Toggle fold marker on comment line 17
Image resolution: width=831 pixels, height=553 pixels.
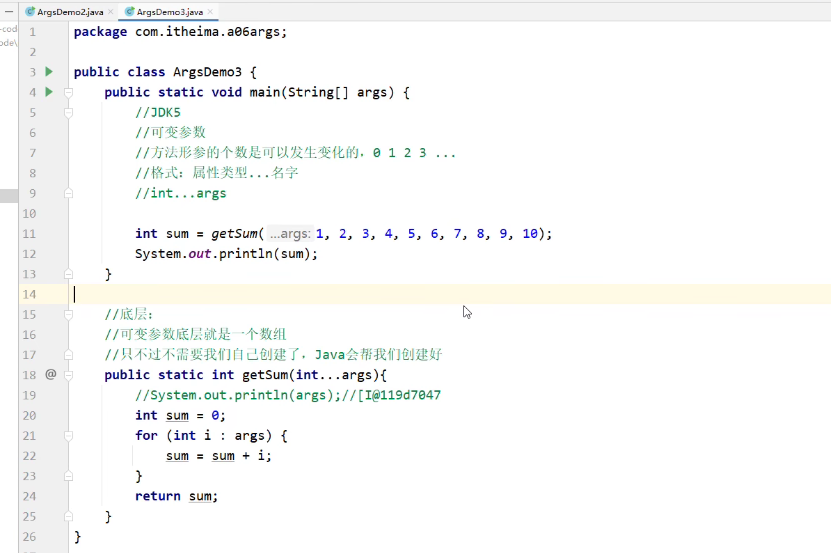pos(68,355)
